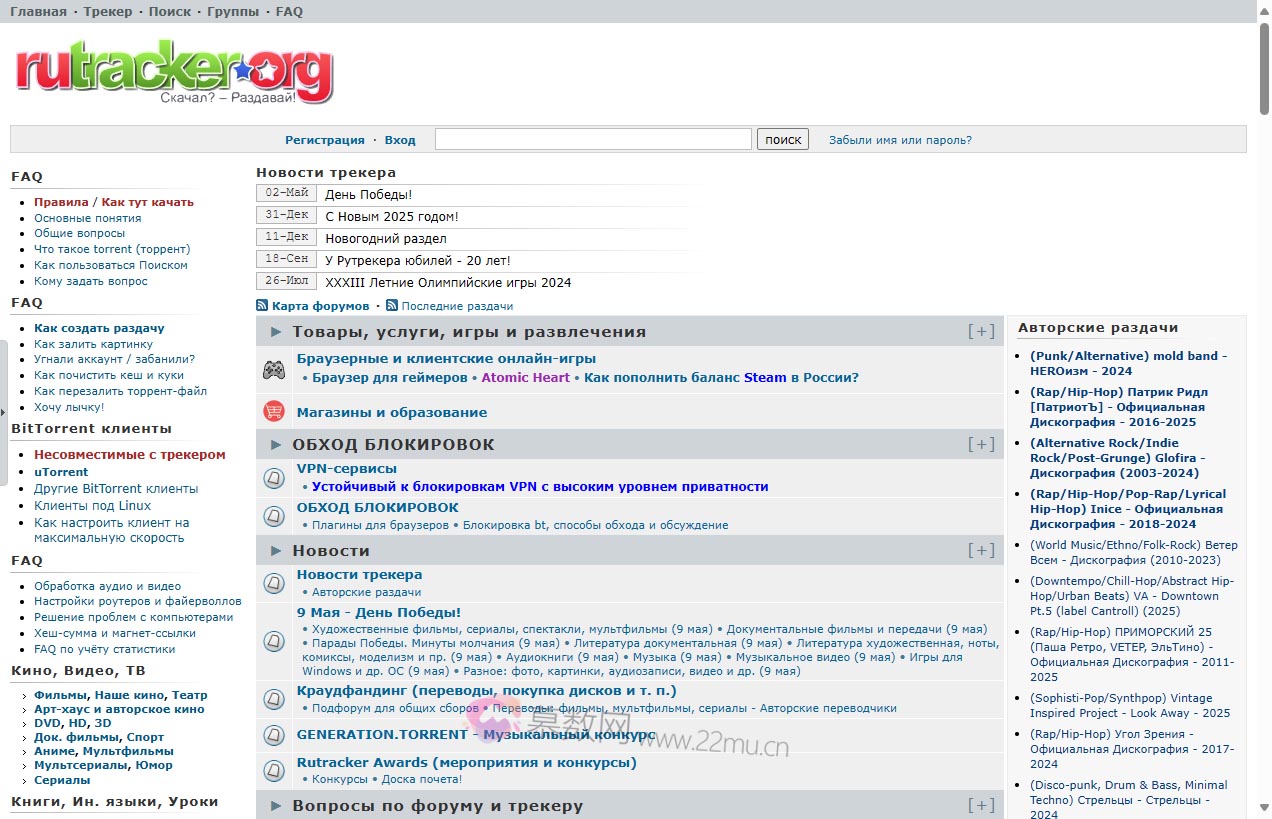Click the Rutracker Awards forum icon
The height and width of the screenshot is (819, 1272).
point(273,770)
